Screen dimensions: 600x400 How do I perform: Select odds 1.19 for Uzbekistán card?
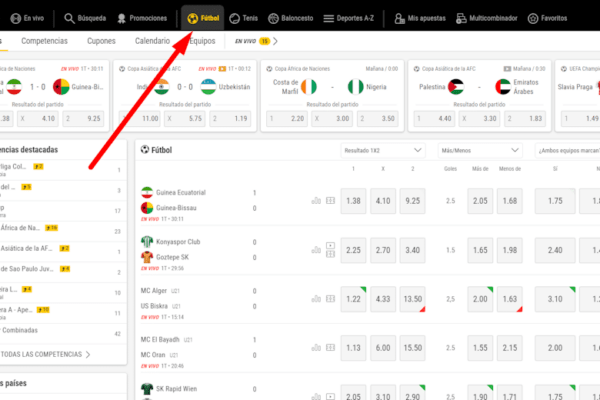[x=230, y=119]
